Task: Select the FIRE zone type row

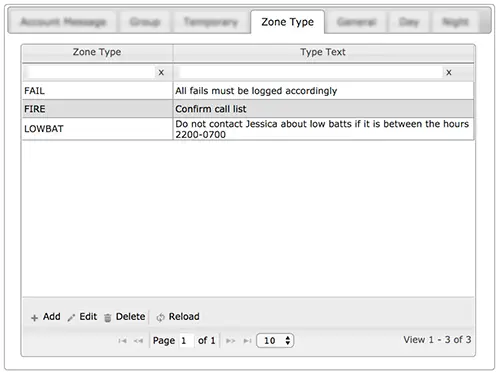Action: click(248, 109)
